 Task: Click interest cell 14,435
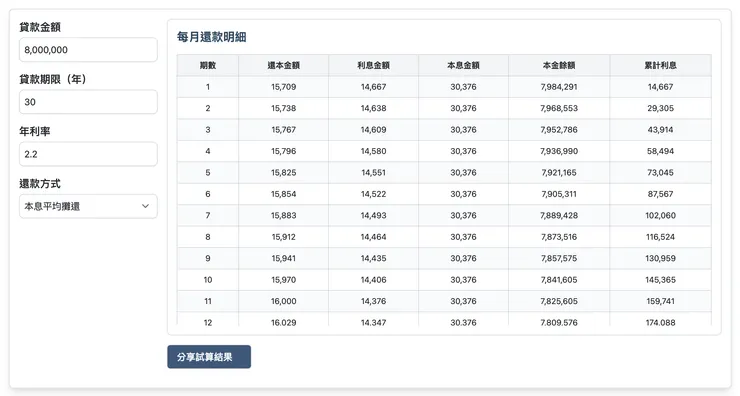coord(373,258)
